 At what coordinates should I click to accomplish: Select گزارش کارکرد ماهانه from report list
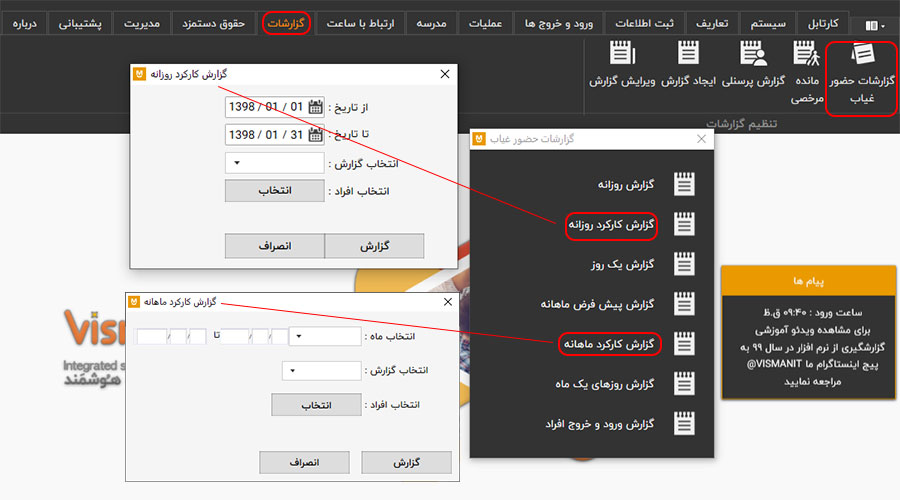tap(608, 344)
